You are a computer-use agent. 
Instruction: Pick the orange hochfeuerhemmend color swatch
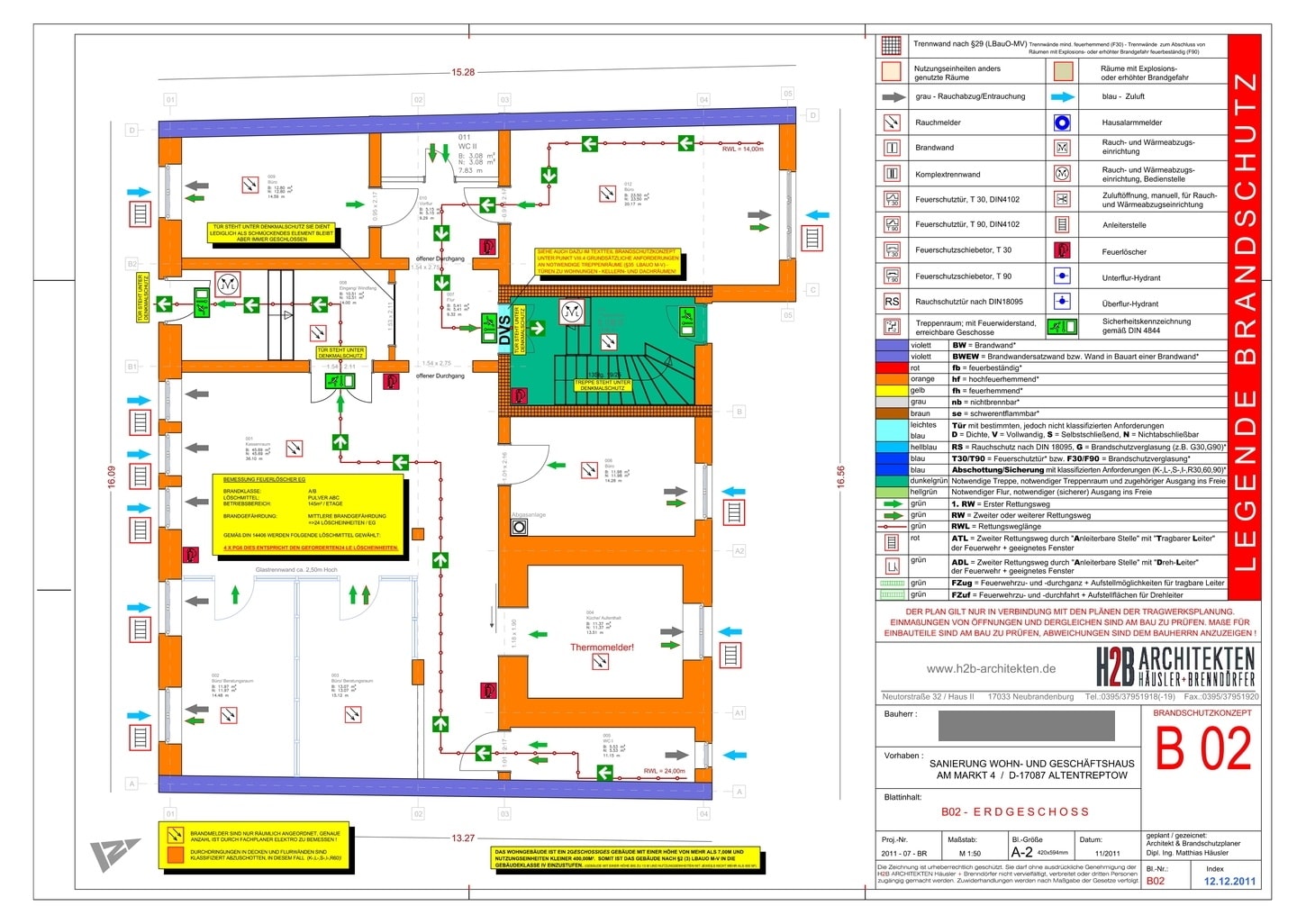coord(892,379)
